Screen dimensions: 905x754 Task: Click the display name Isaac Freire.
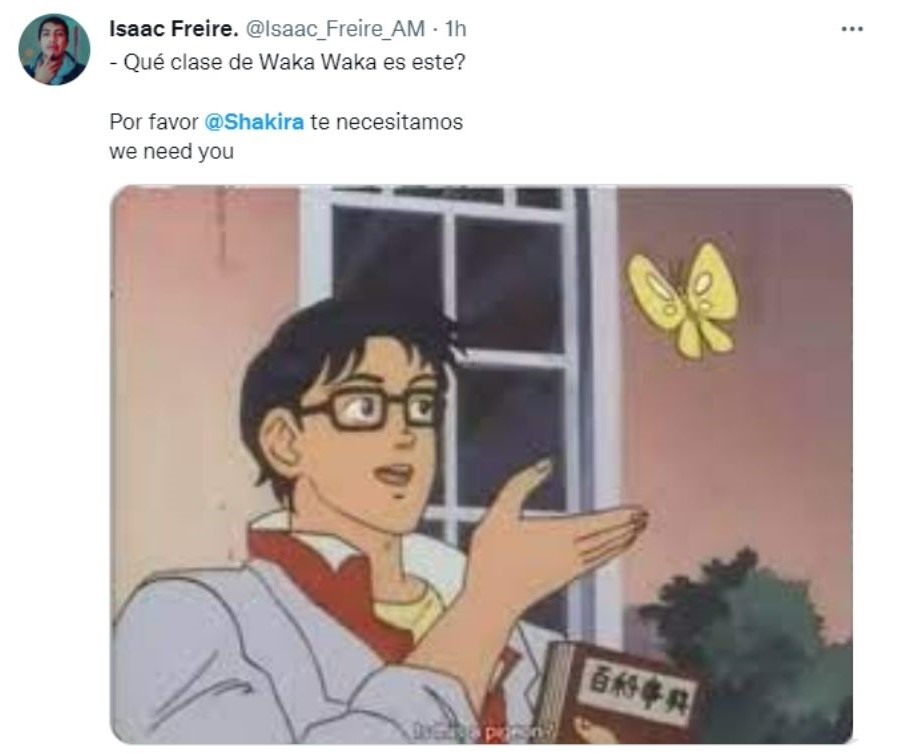pos(174,28)
